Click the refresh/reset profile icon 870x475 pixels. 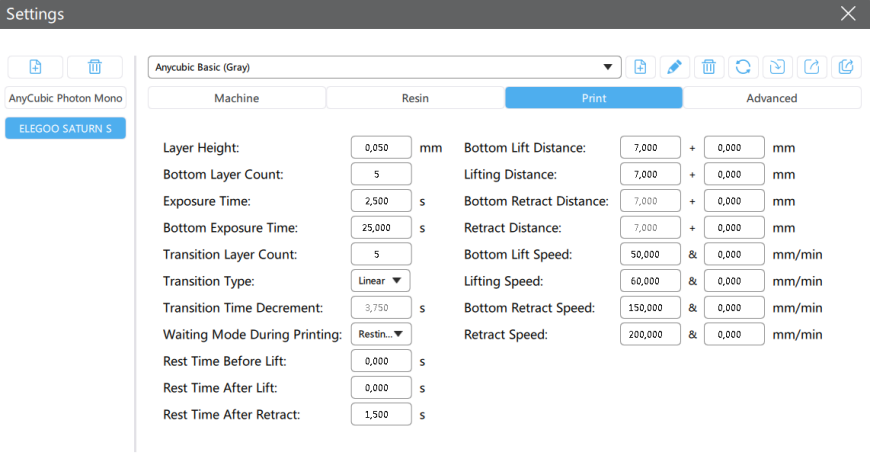pyautogui.click(x=742, y=67)
